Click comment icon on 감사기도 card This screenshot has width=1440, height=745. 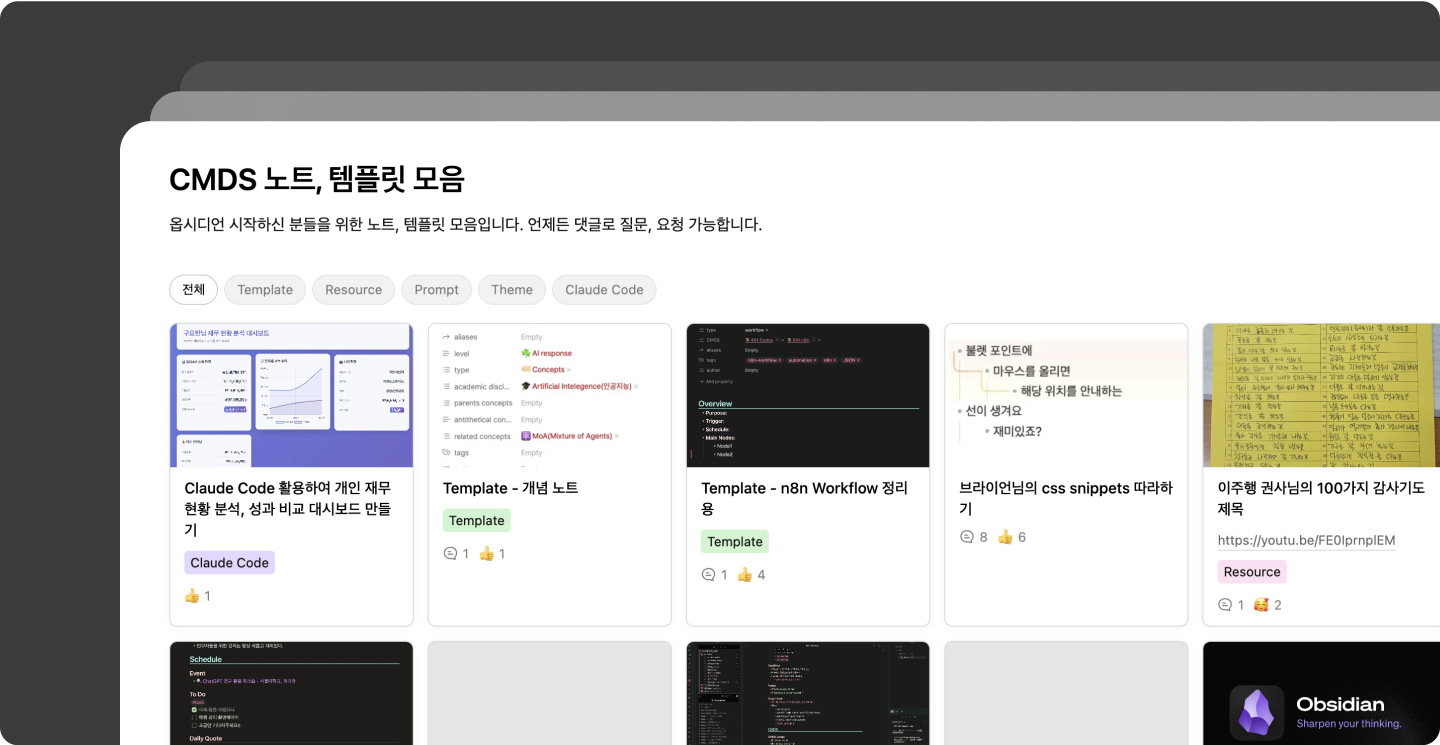point(1225,605)
